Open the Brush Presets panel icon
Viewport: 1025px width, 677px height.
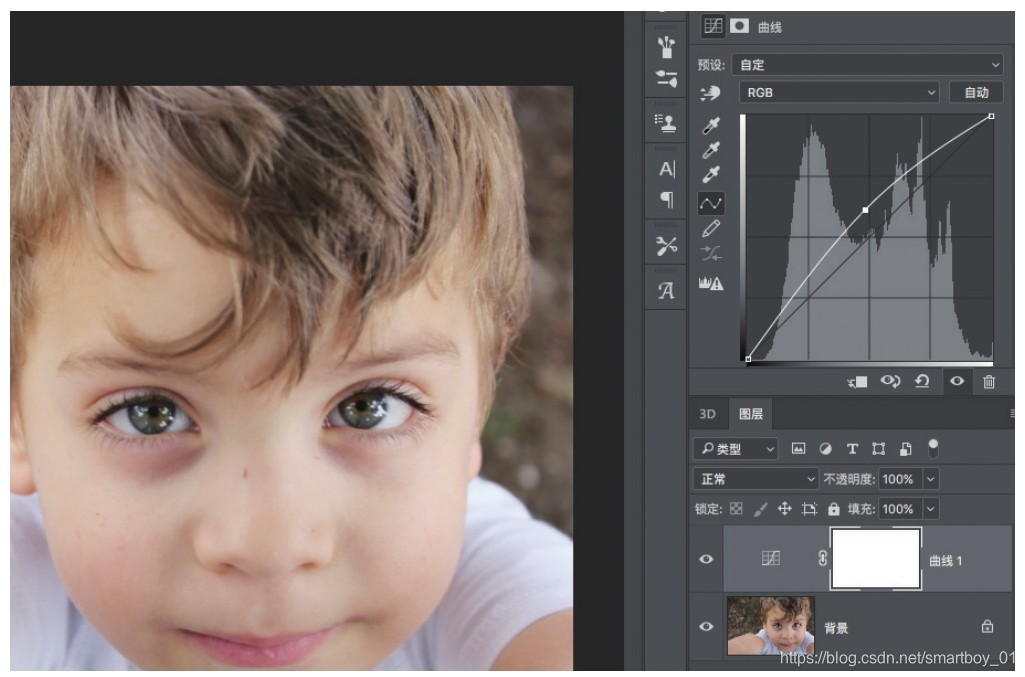coord(666,47)
